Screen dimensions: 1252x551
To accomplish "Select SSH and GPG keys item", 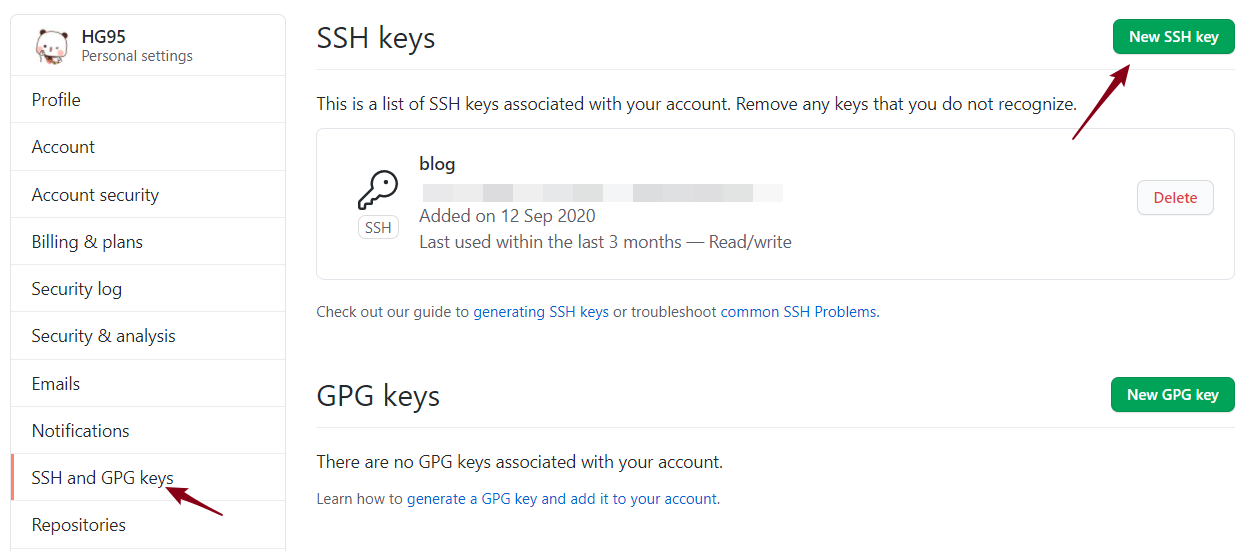I will [x=148, y=478].
